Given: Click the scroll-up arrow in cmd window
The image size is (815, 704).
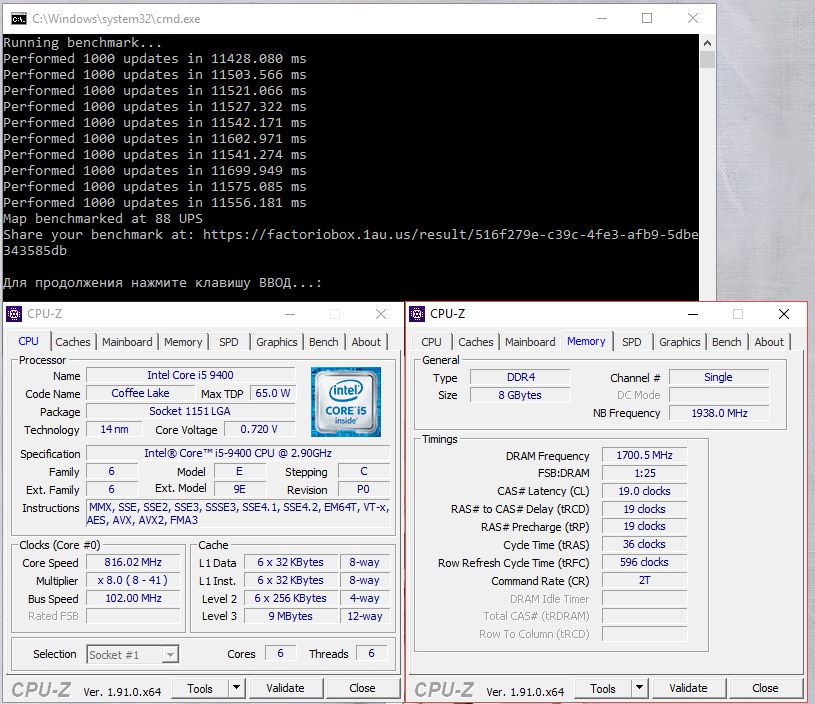Looking at the screenshot, I should tap(707, 43).
